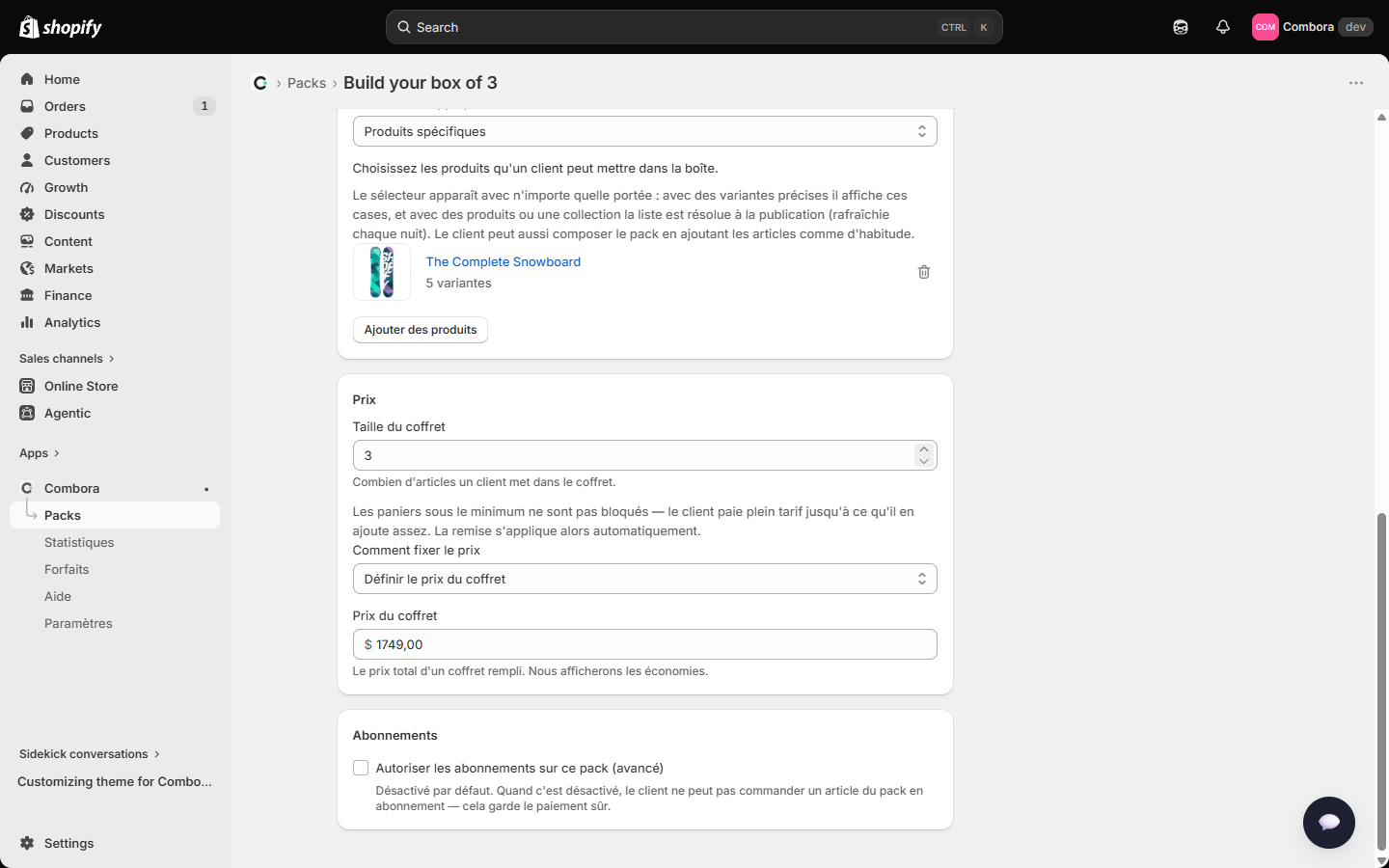
Task: Click the Prix du coffret input field
Action: tap(644, 644)
